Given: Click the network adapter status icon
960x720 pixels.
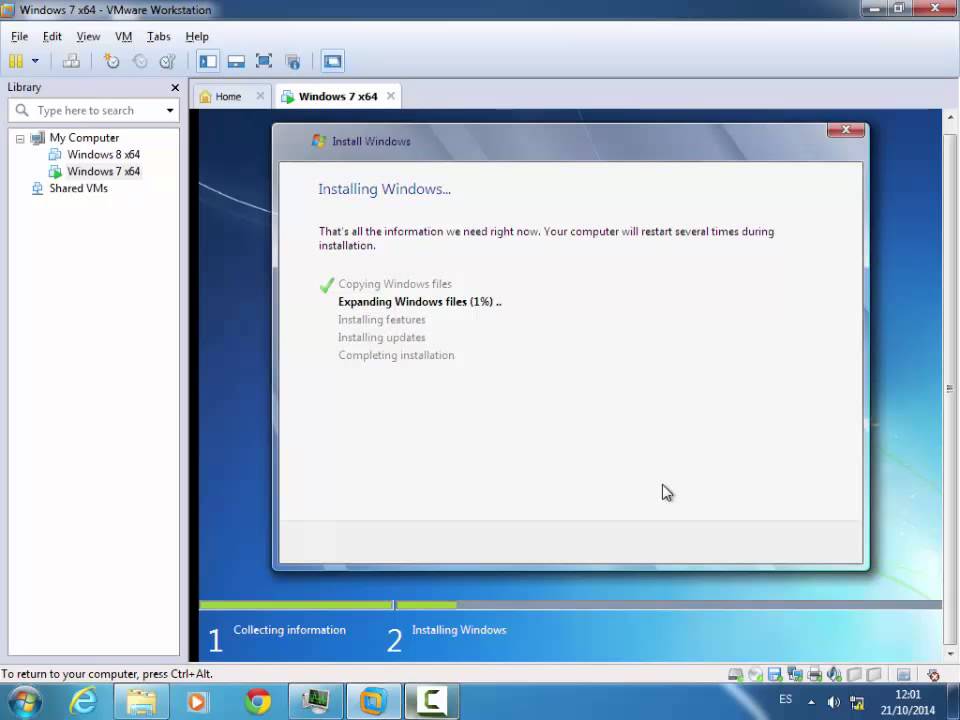Looking at the screenshot, I should pyautogui.click(x=795, y=675).
